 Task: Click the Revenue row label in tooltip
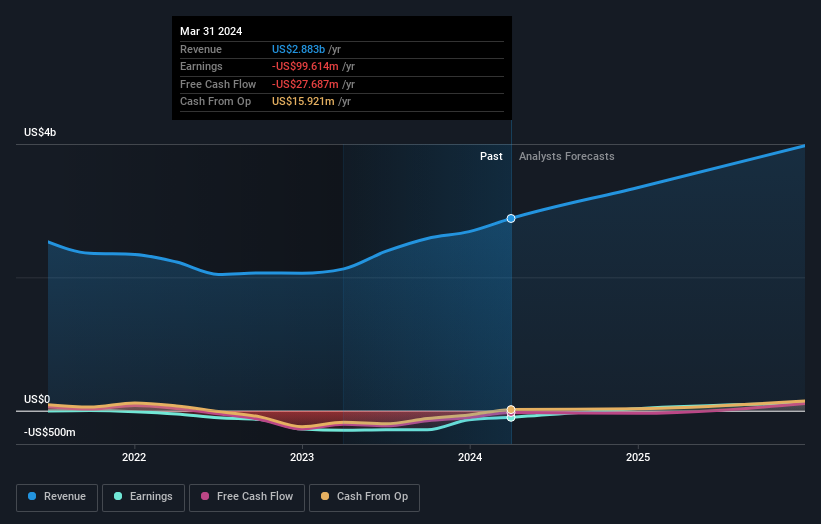(201, 49)
